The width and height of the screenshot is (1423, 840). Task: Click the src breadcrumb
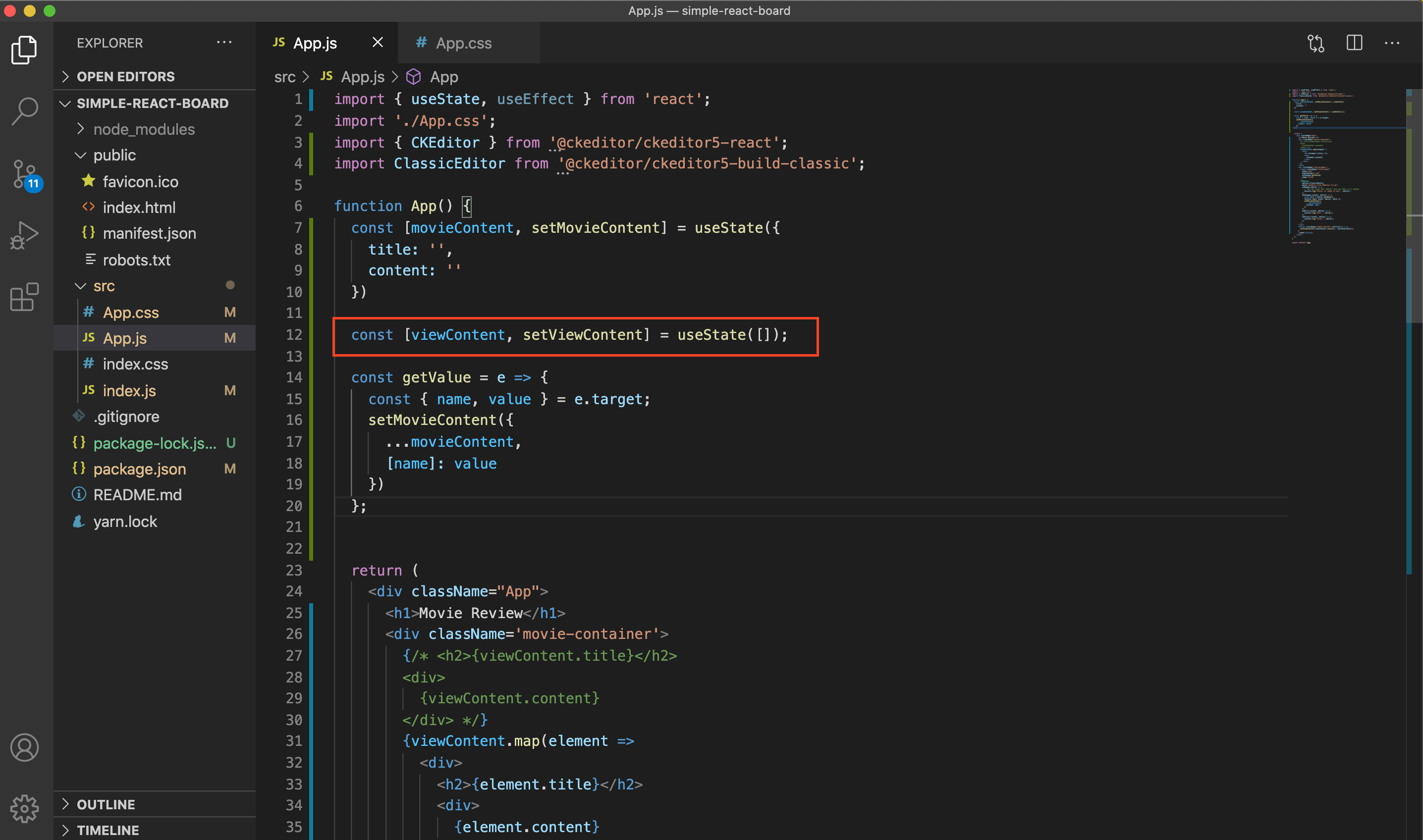[284, 77]
